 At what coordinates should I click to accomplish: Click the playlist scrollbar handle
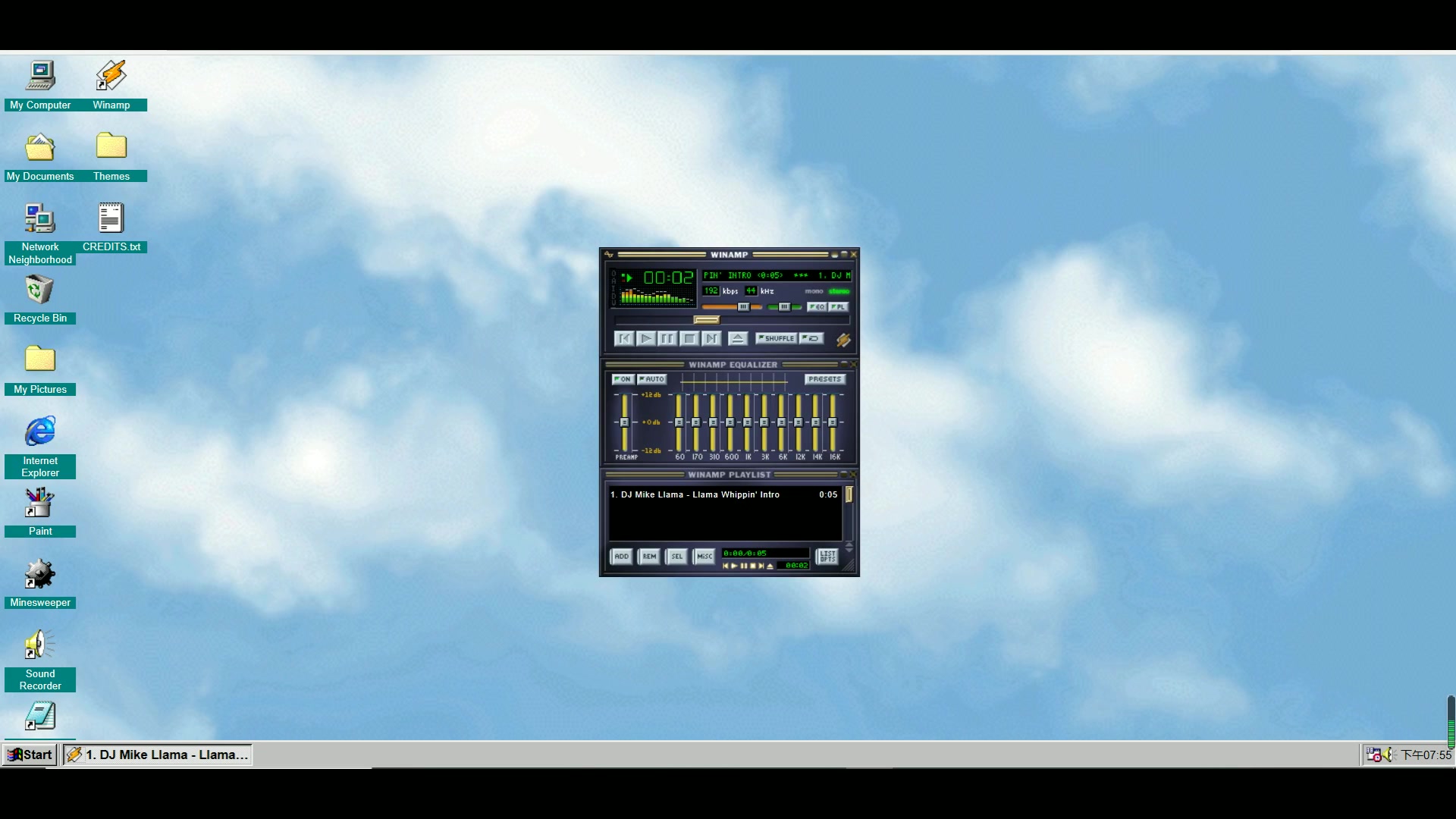point(849,494)
